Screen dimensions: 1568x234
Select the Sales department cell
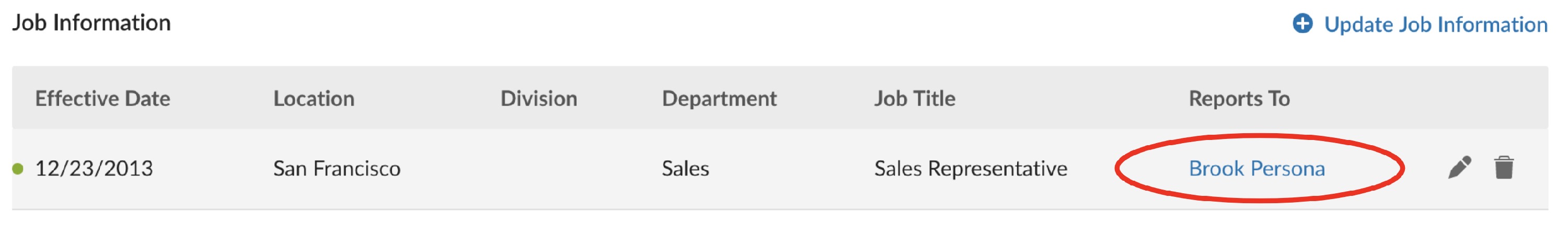pos(685,168)
